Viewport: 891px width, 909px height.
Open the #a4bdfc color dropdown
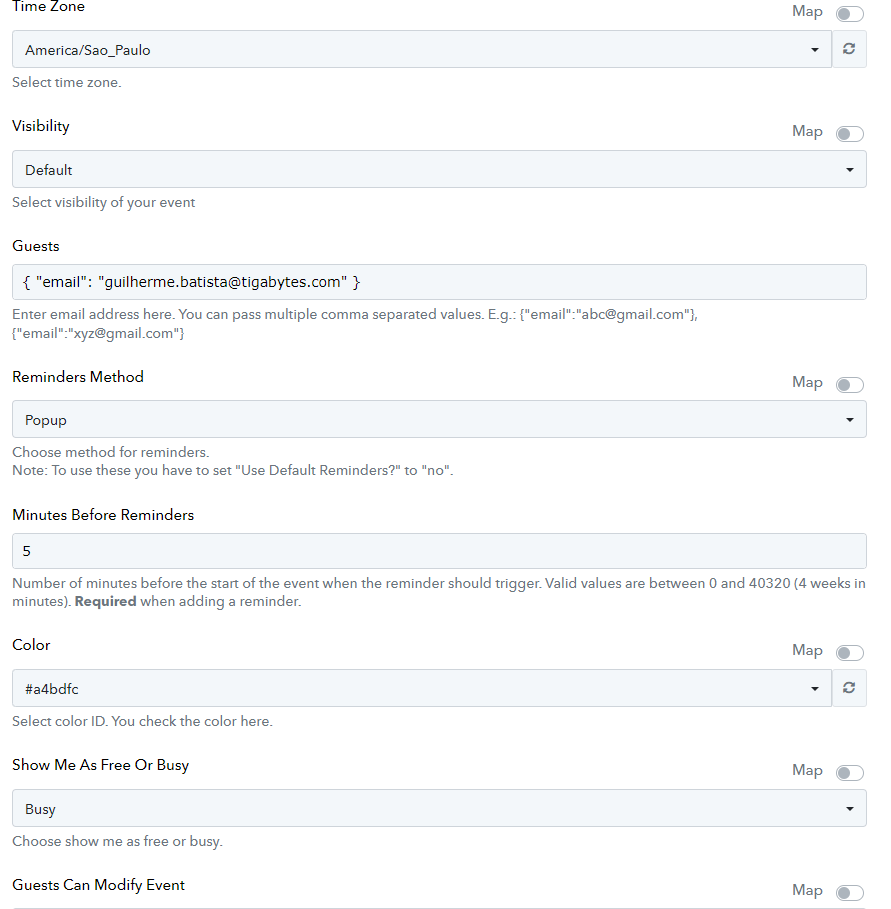click(422, 688)
